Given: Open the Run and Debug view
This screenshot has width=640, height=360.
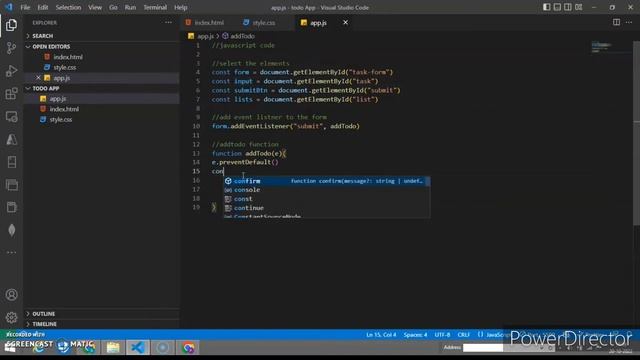Looking at the screenshot, I should (11, 71).
